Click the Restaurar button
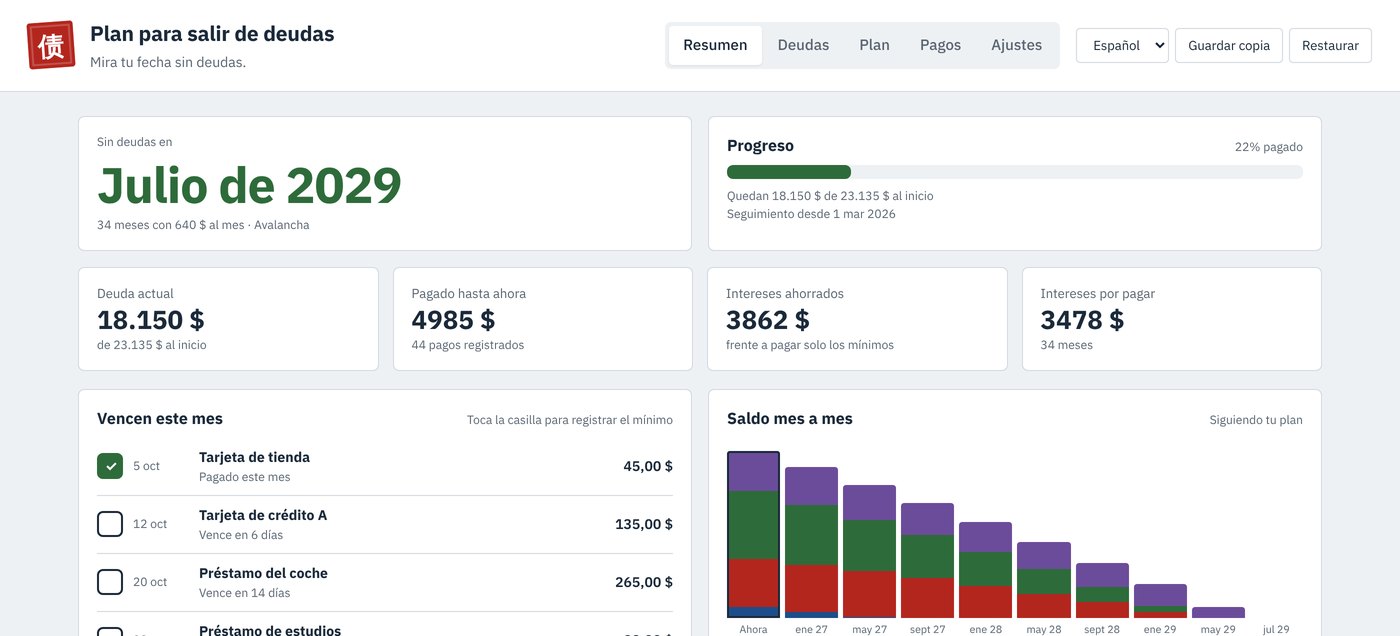 tap(1330, 45)
